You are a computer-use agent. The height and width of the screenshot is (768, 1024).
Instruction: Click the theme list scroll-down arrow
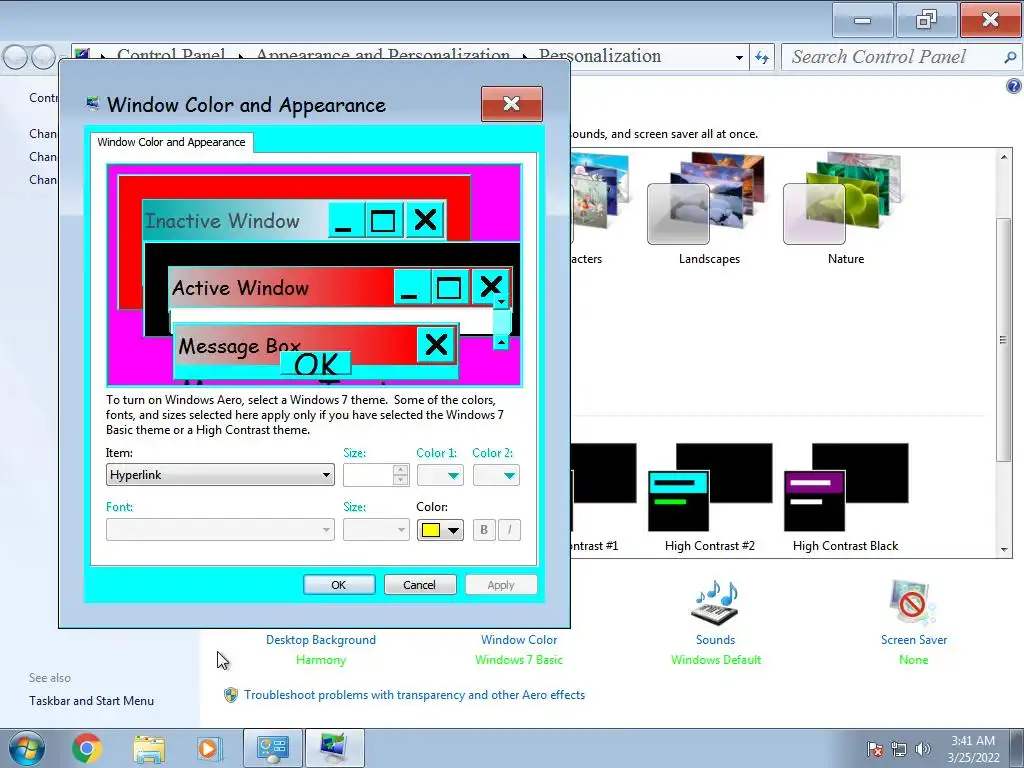[1004, 550]
